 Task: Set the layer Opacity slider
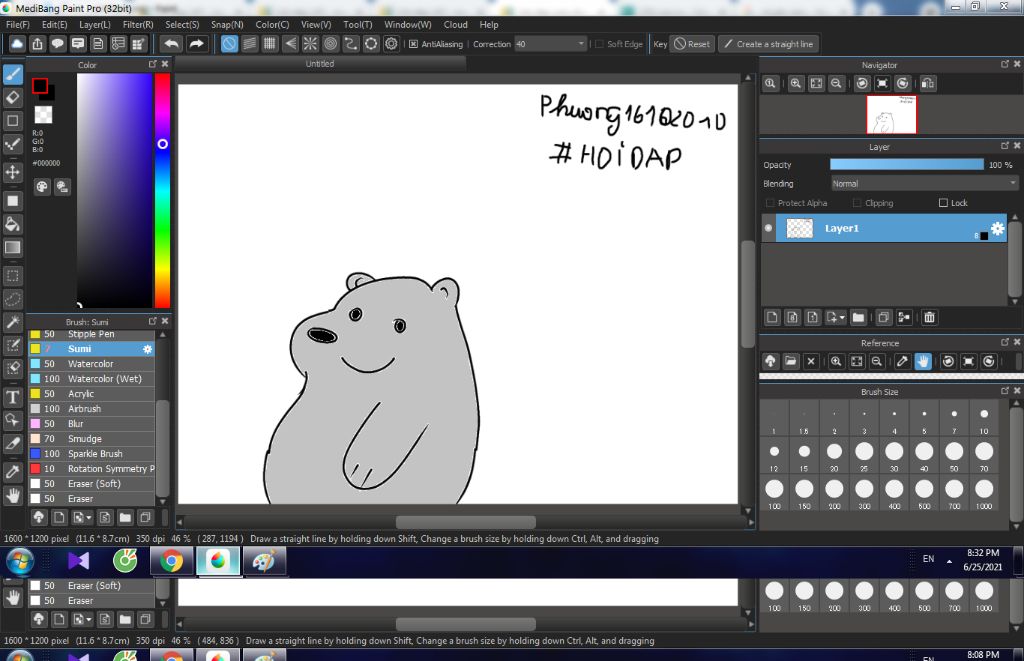[906, 165]
